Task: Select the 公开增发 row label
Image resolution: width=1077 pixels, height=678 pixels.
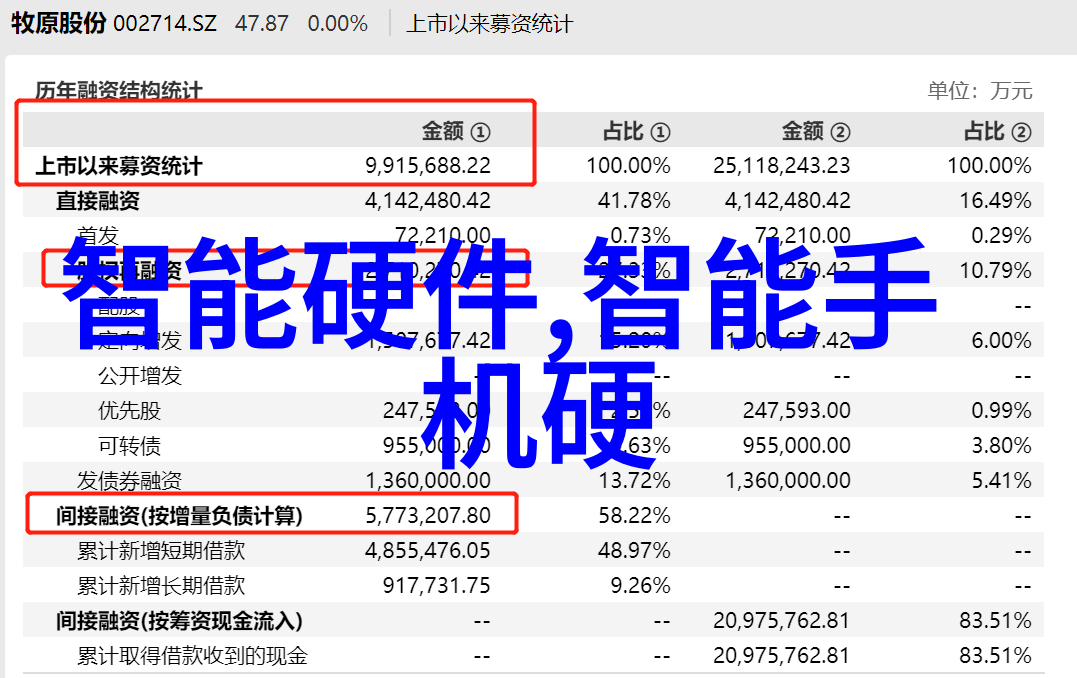Action: click(139, 376)
